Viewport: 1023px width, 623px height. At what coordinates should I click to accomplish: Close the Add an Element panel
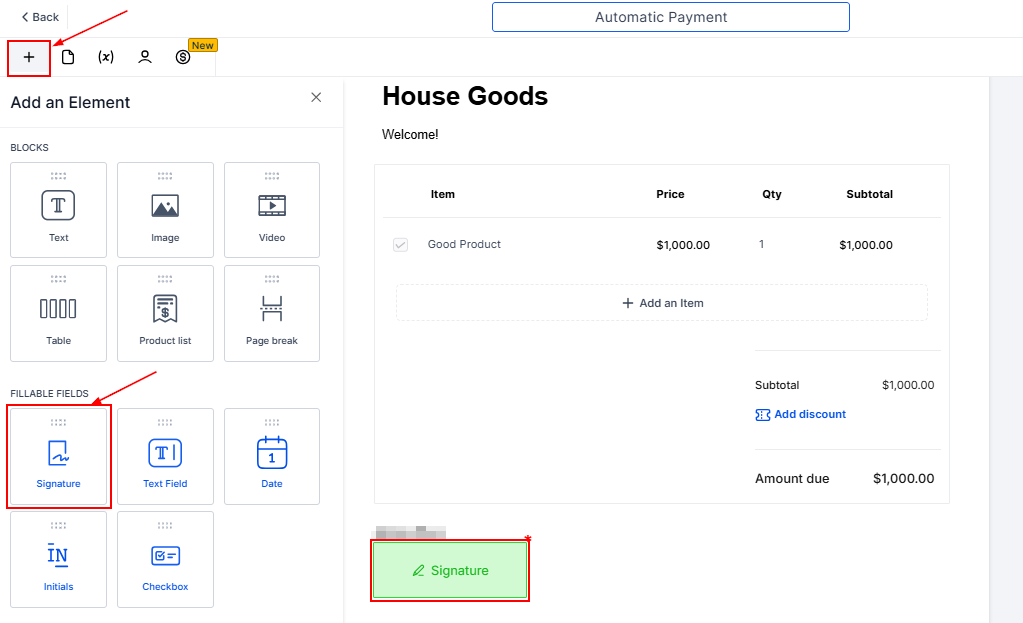pos(316,97)
